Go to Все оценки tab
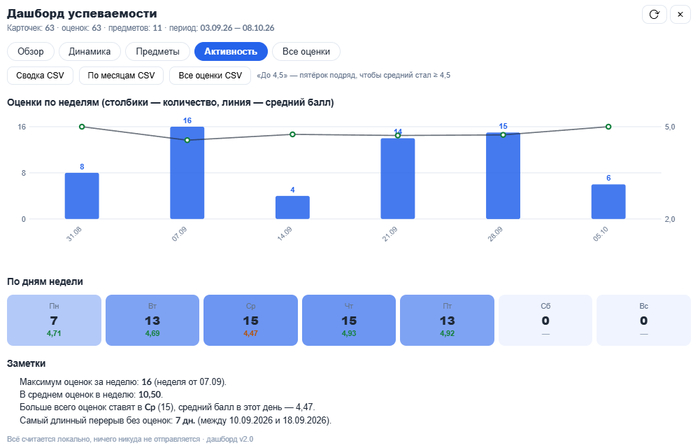 (x=306, y=51)
